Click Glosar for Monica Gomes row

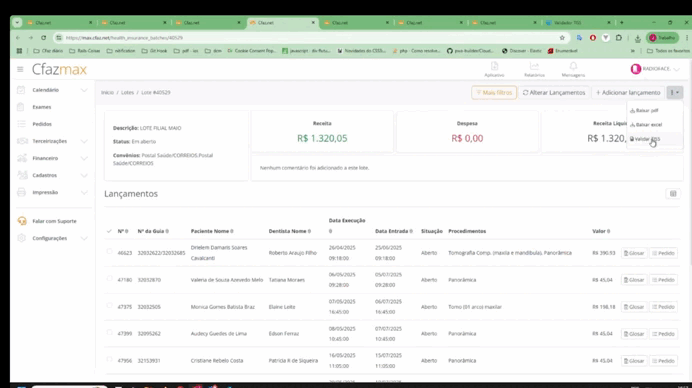pos(634,307)
